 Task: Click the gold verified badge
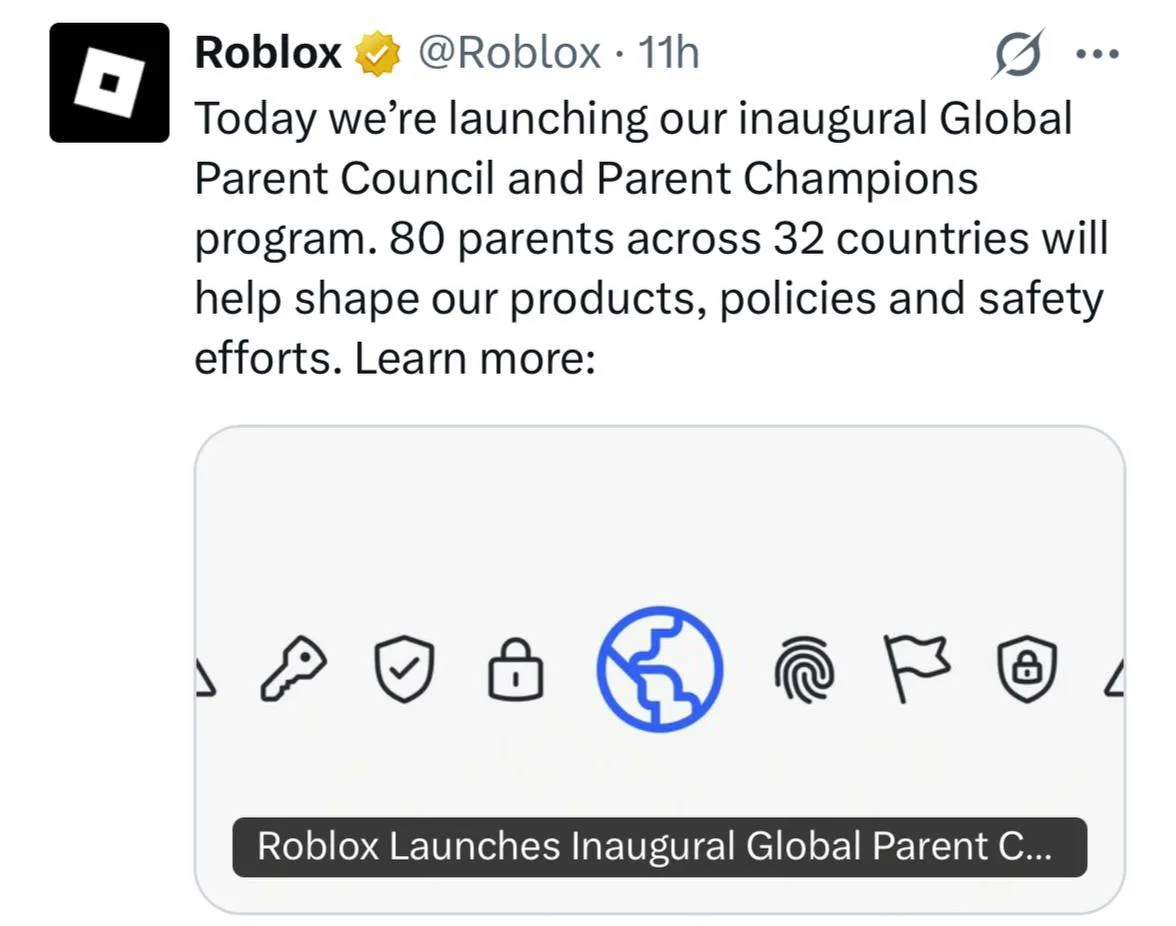point(377,54)
